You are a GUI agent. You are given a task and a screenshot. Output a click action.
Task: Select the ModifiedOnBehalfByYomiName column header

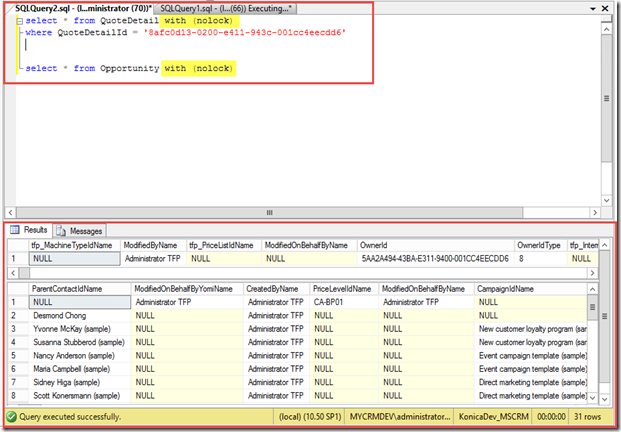click(x=187, y=289)
